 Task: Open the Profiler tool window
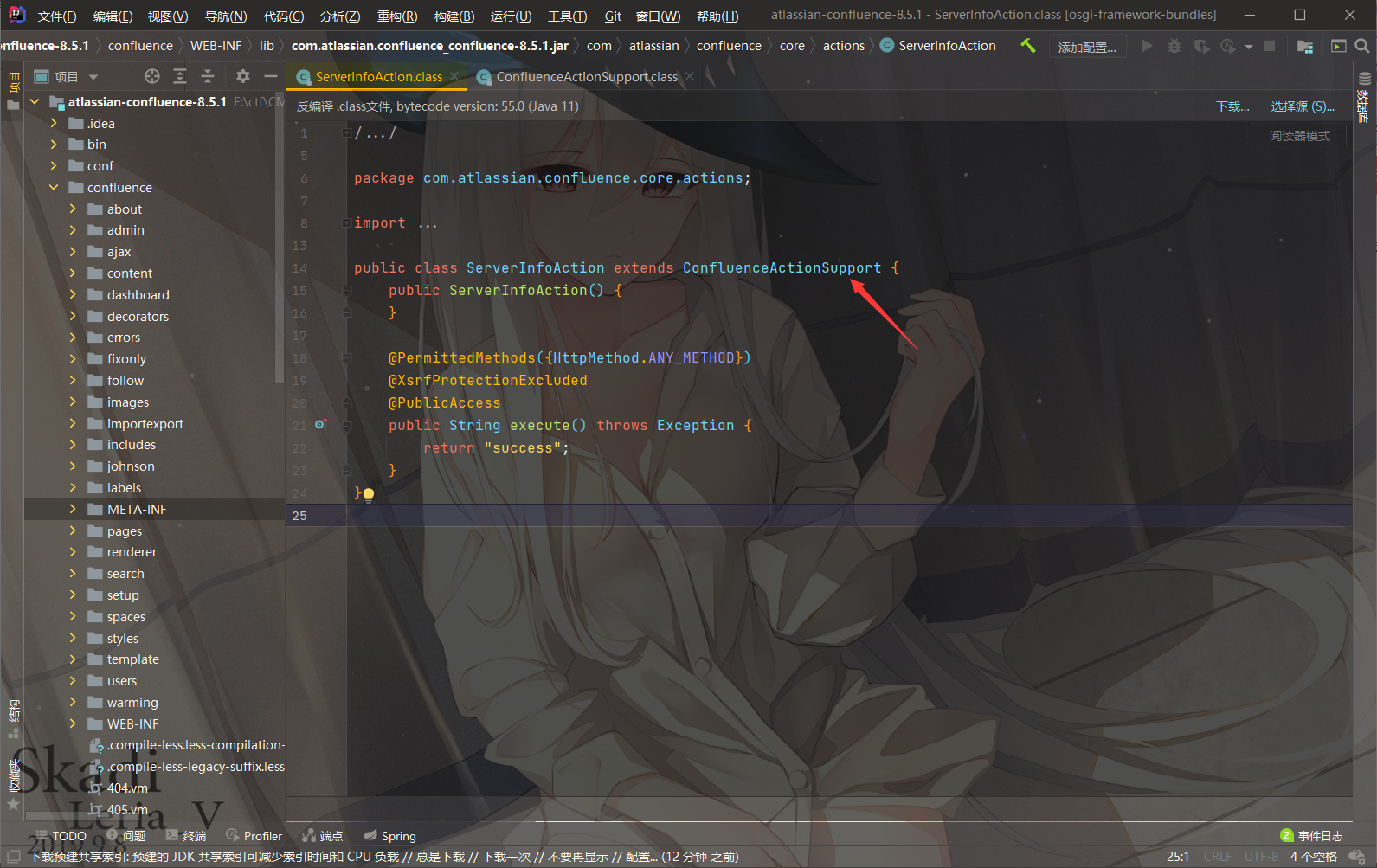pos(254,836)
